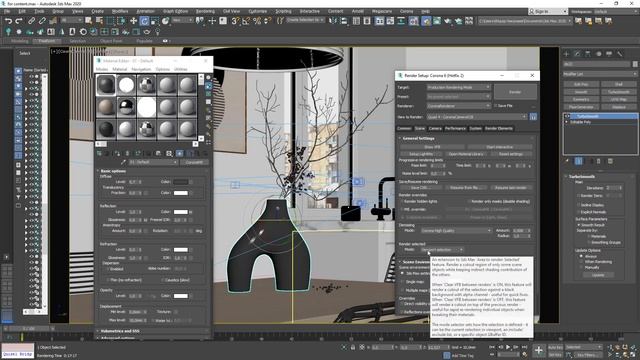The image size is (640, 360).
Task: Click the Unlink Selection tool
Action: coord(42,20)
